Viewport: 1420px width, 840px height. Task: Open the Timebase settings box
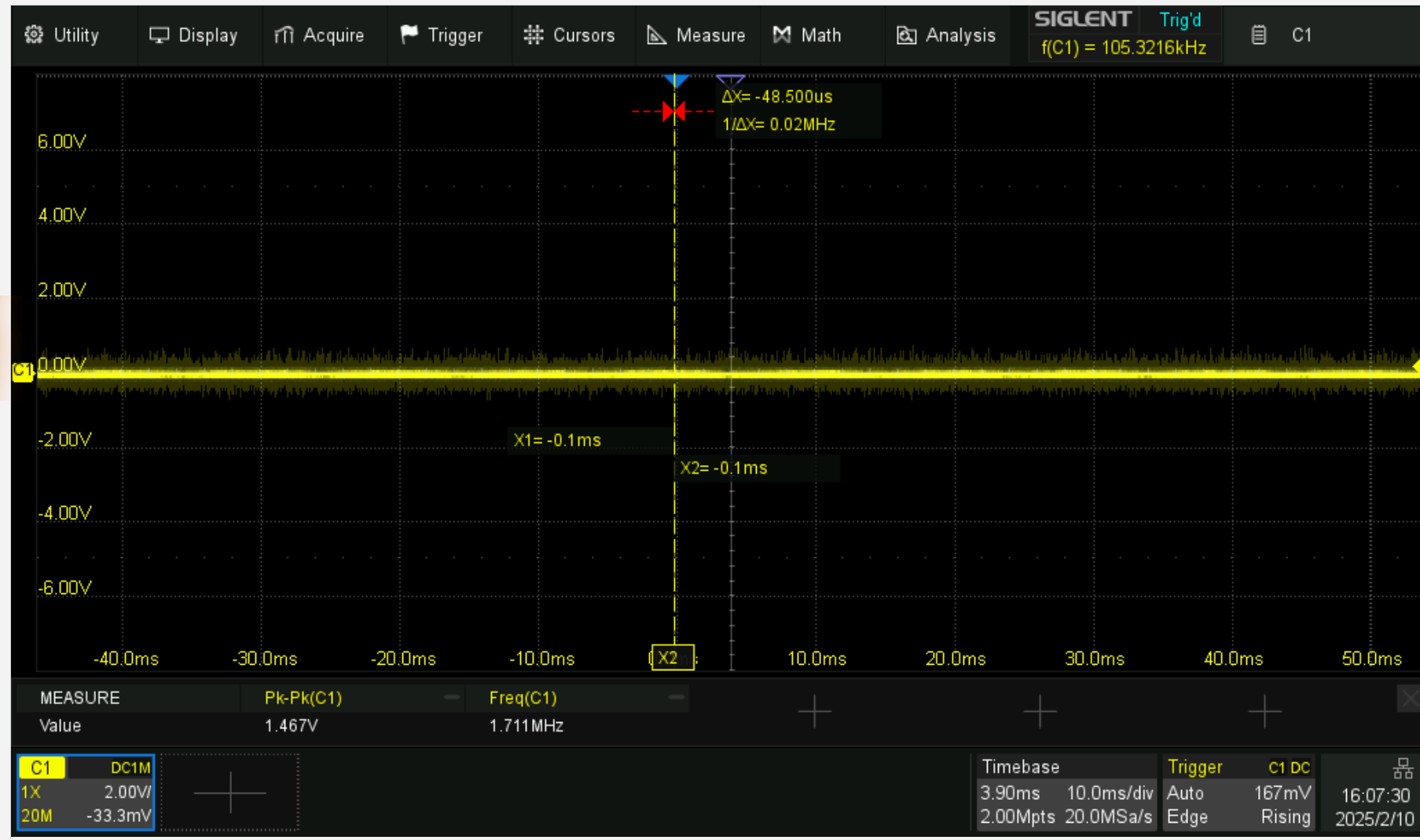click(1066, 792)
